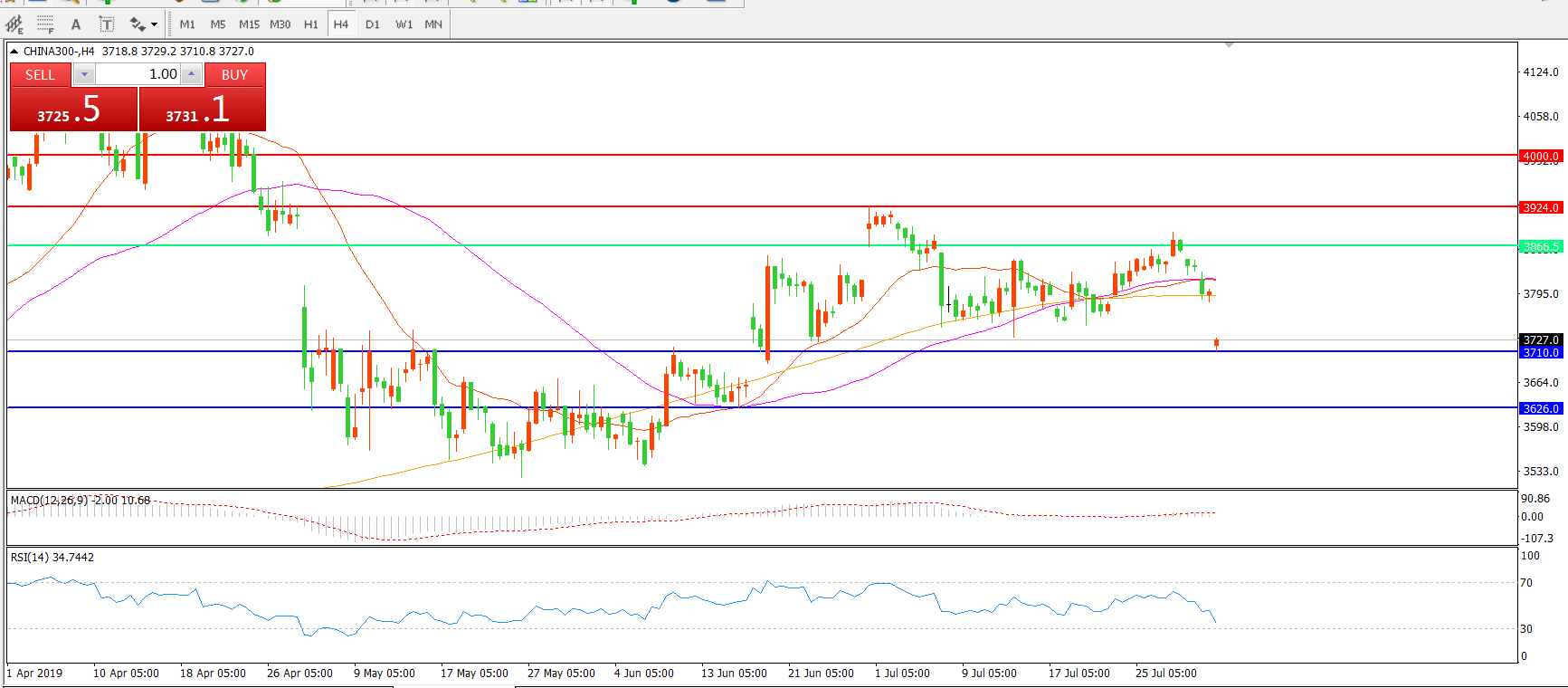Click the chart shift marker triangle
1568x688 pixels.
1229,44
